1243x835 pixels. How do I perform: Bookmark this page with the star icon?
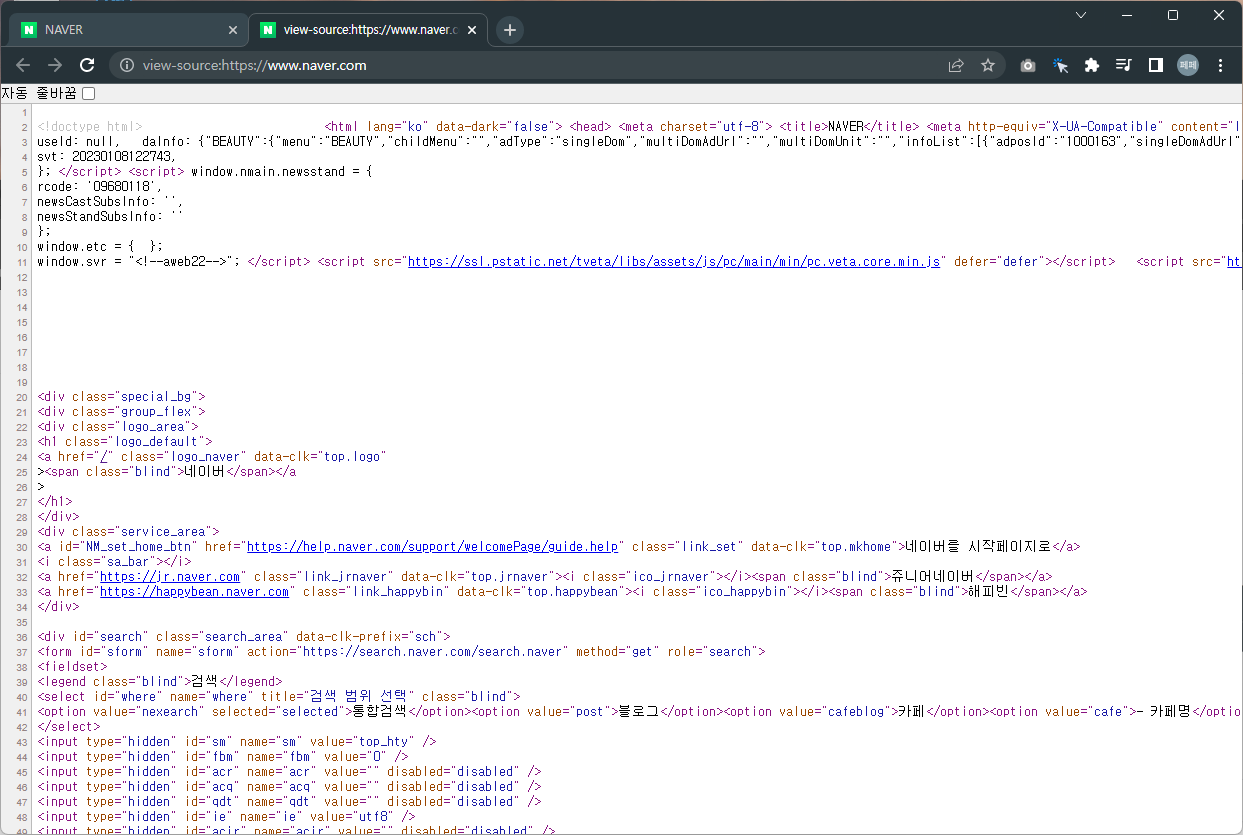pyautogui.click(x=988, y=65)
